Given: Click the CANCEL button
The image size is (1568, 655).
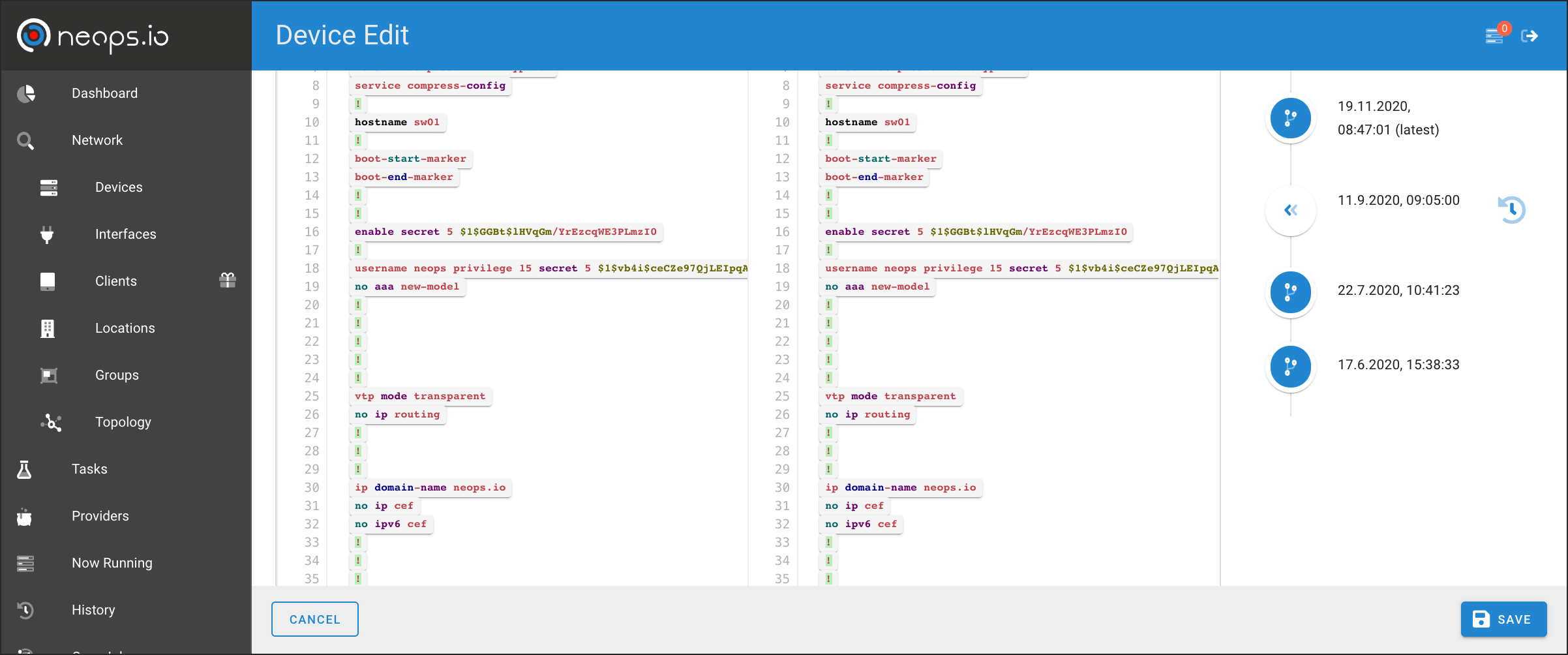Looking at the screenshot, I should (x=315, y=619).
